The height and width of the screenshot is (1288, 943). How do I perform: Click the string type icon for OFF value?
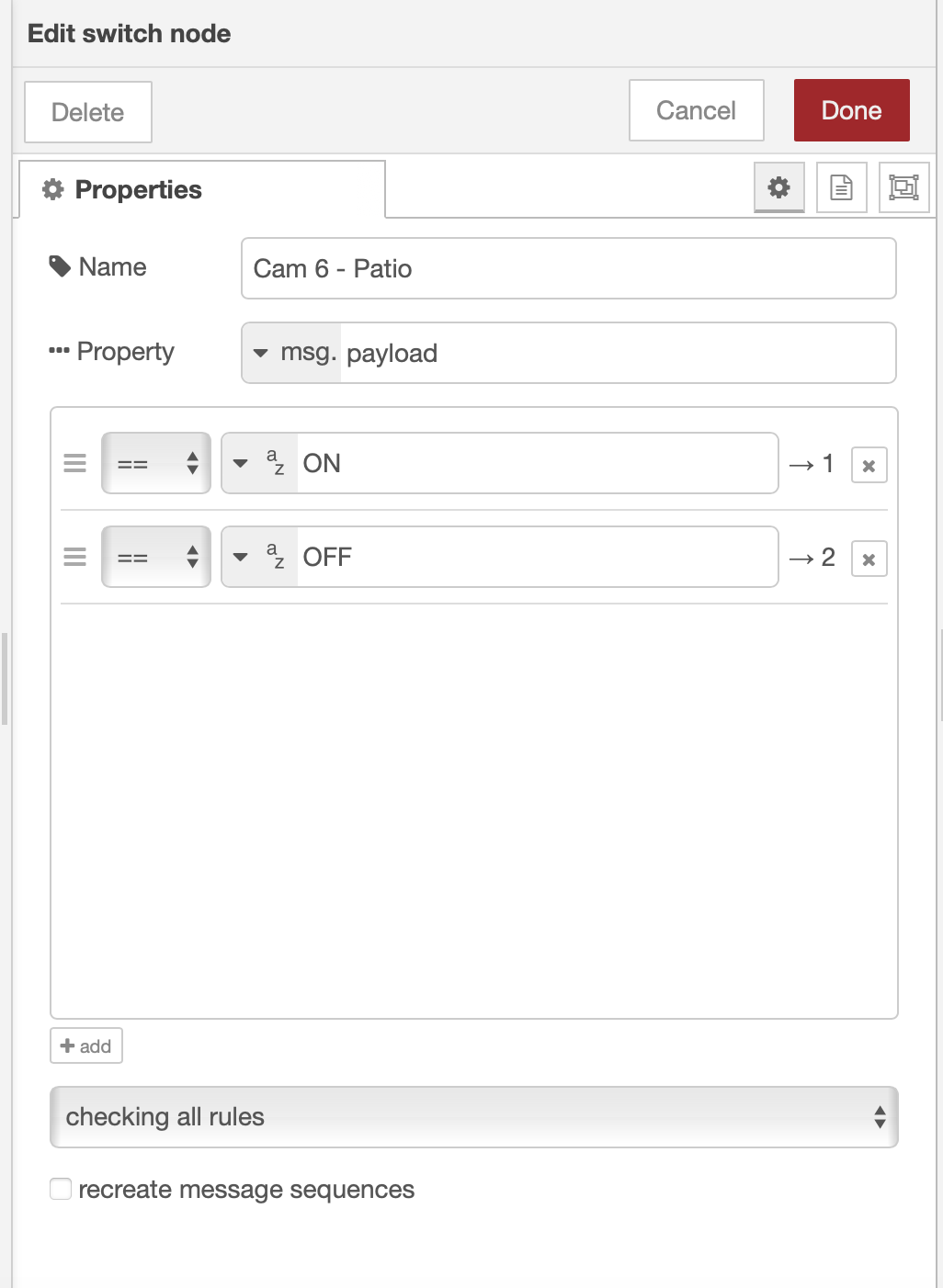(x=275, y=557)
